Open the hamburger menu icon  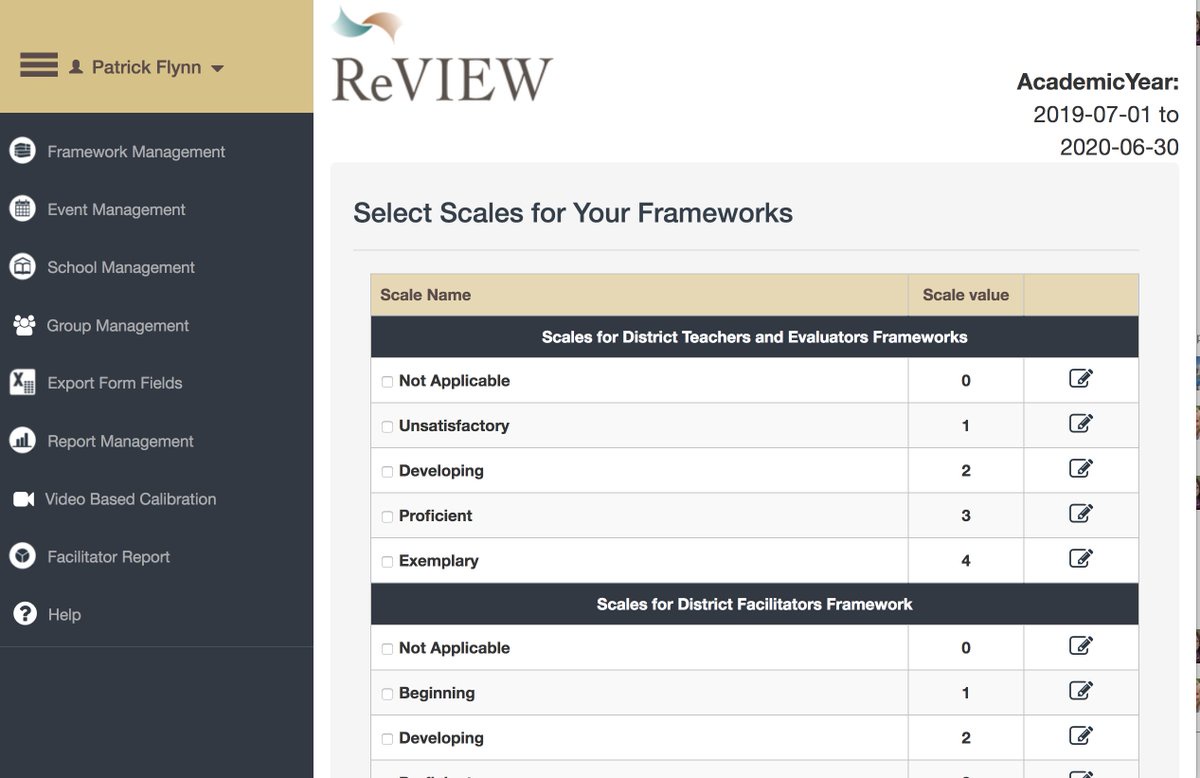tap(39, 66)
